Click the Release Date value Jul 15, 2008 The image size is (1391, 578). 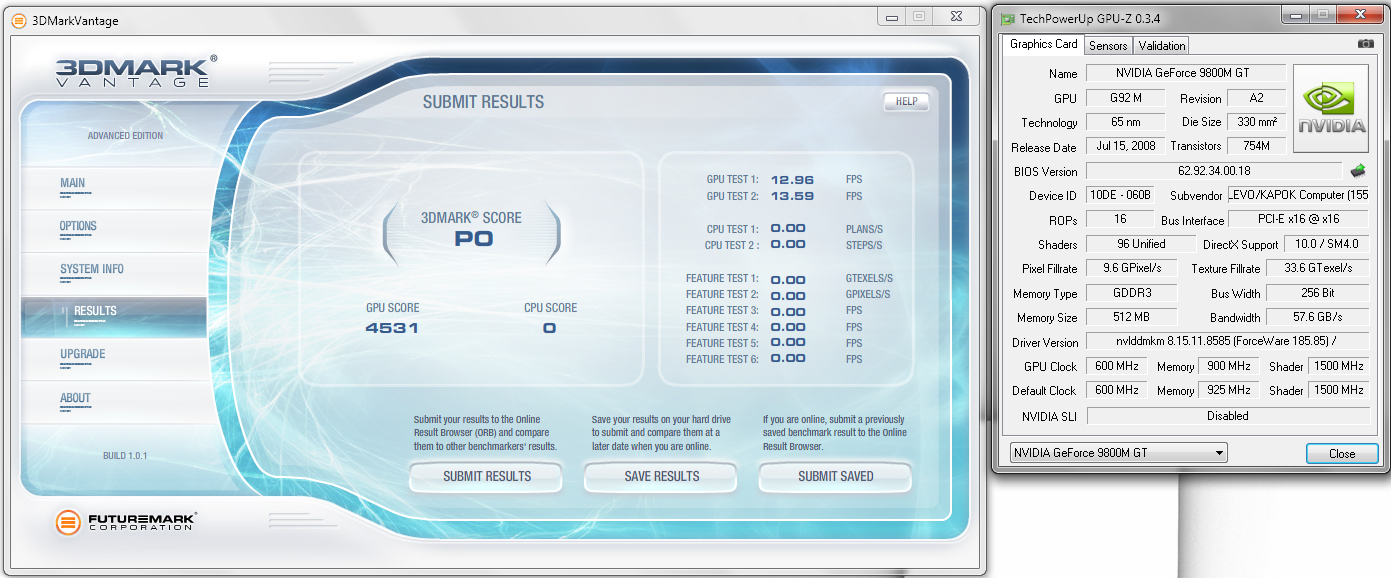(1125, 146)
